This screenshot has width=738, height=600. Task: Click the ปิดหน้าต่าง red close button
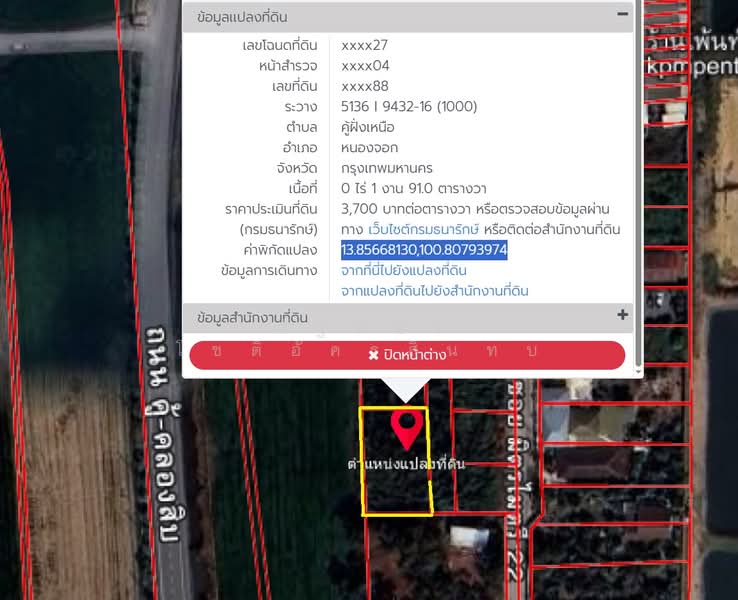click(407, 355)
